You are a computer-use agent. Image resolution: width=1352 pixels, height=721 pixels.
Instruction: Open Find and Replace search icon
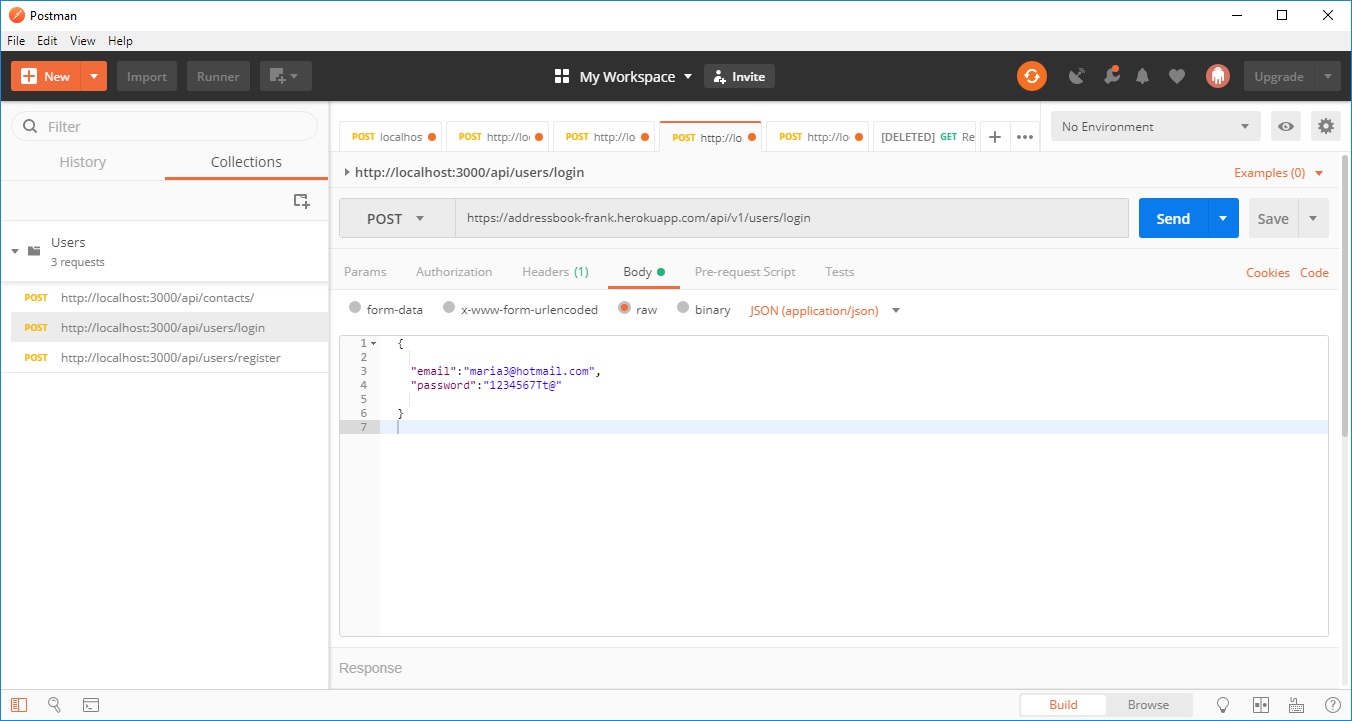point(55,705)
